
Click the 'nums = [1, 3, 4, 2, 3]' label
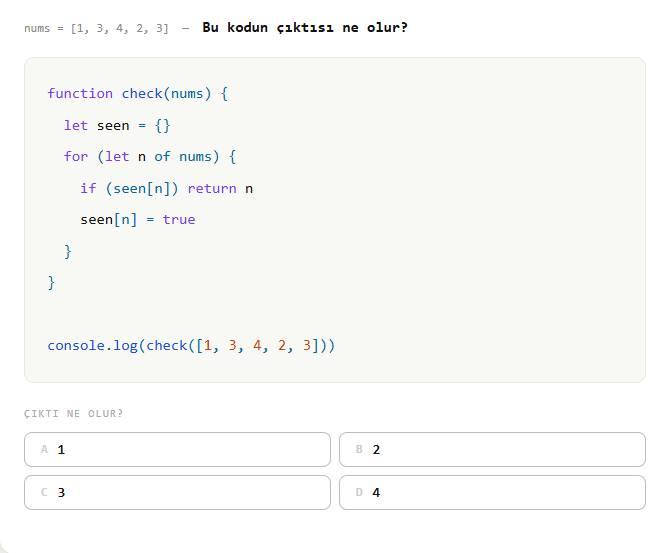pyautogui.click(x=96, y=29)
